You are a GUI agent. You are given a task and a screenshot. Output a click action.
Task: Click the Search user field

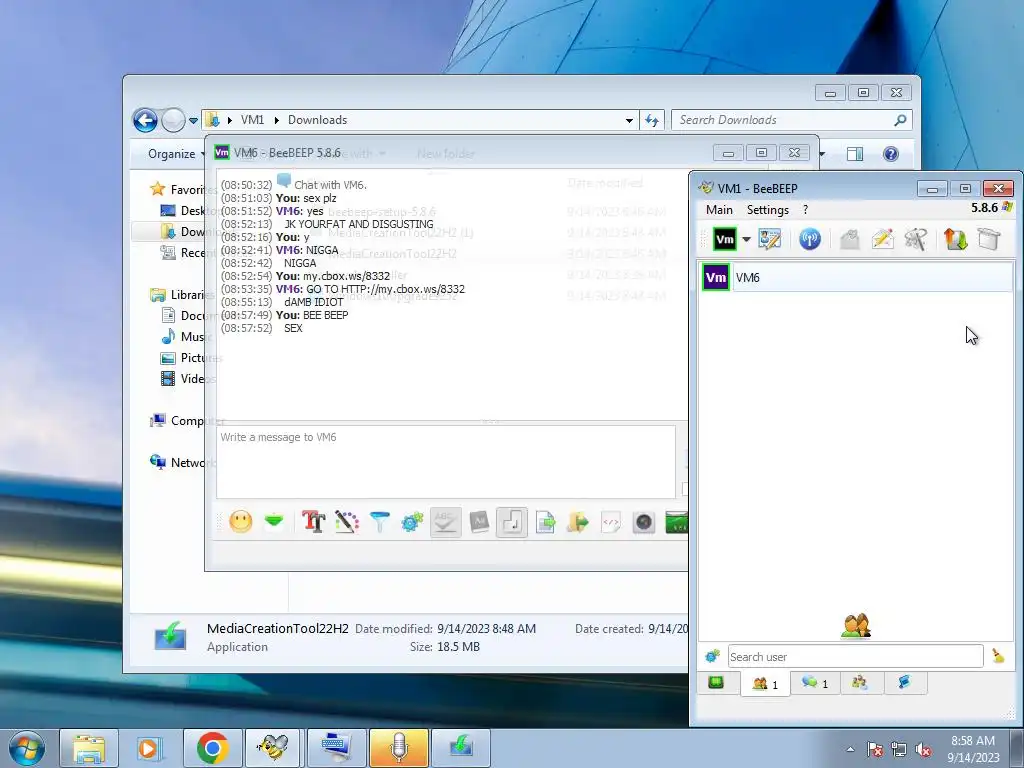pyautogui.click(x=856, y=656)
